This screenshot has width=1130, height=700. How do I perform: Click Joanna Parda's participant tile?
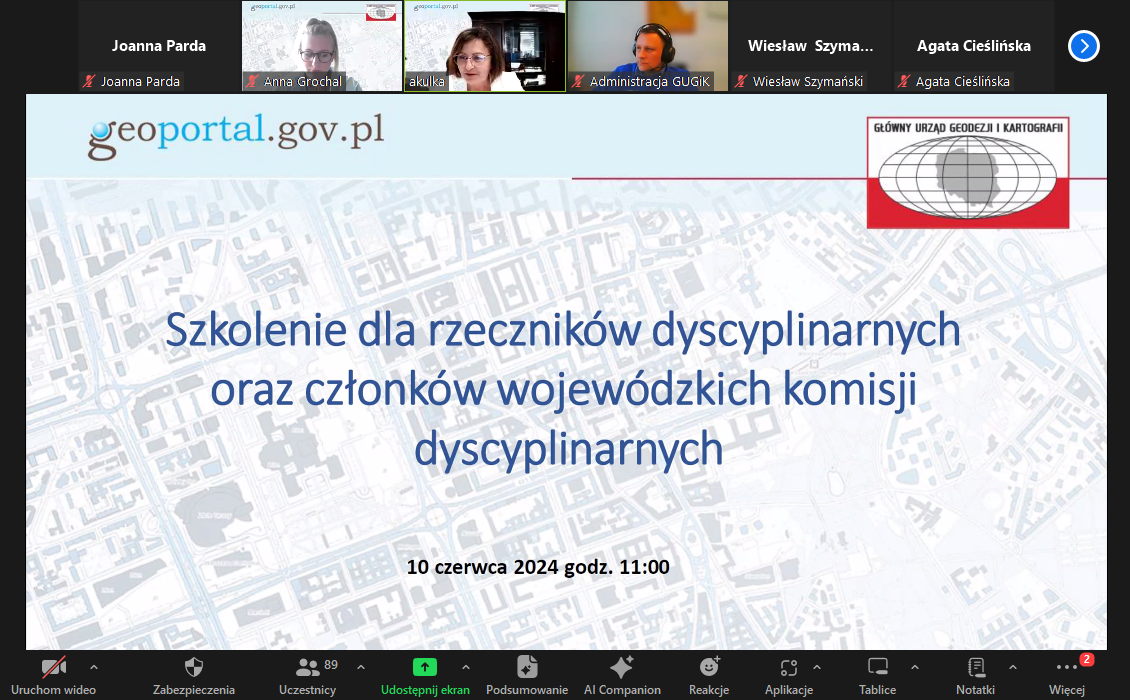(x=159, y=46)
